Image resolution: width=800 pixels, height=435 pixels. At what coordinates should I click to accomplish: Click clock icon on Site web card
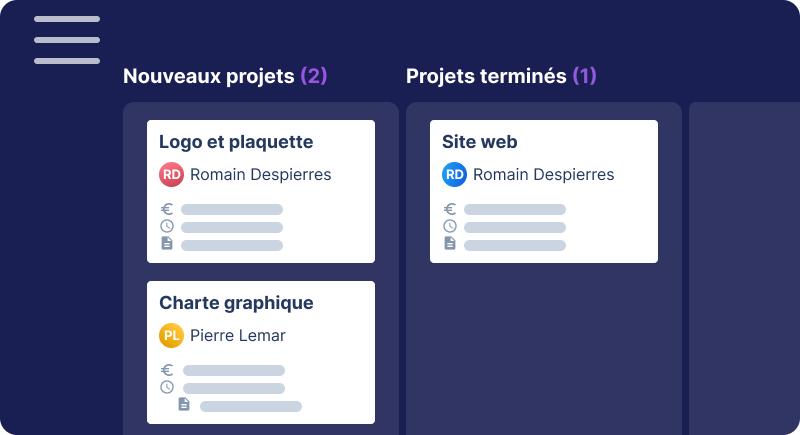(450, 226)
